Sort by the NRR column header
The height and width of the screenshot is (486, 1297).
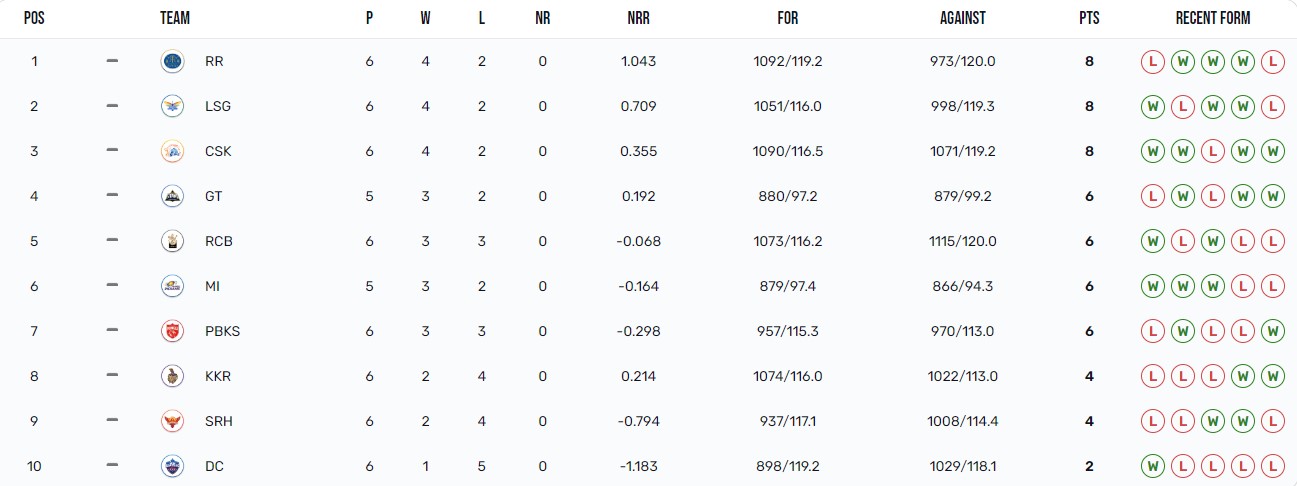click(x=637, y=18)
